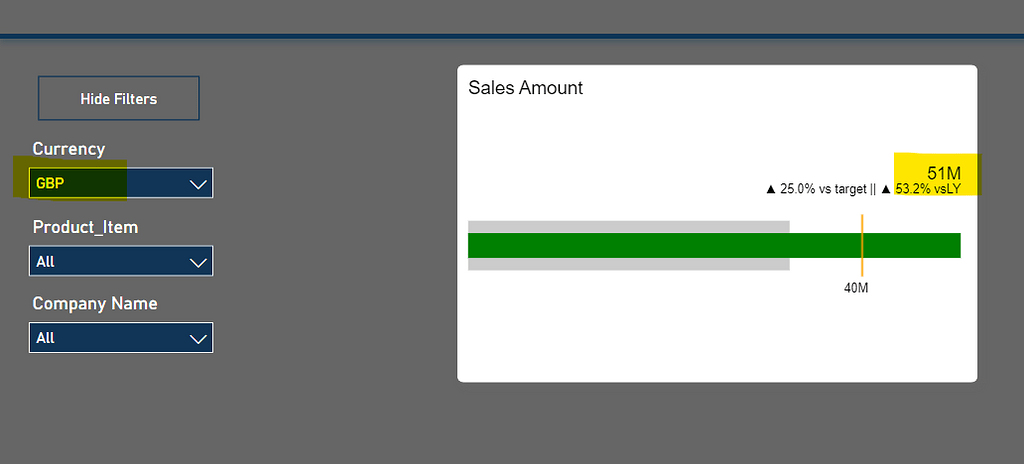Click the GBP value in Currency slicer
Image resolution: width=1024 pixels, height=464 pixels.
click(50, 183)
